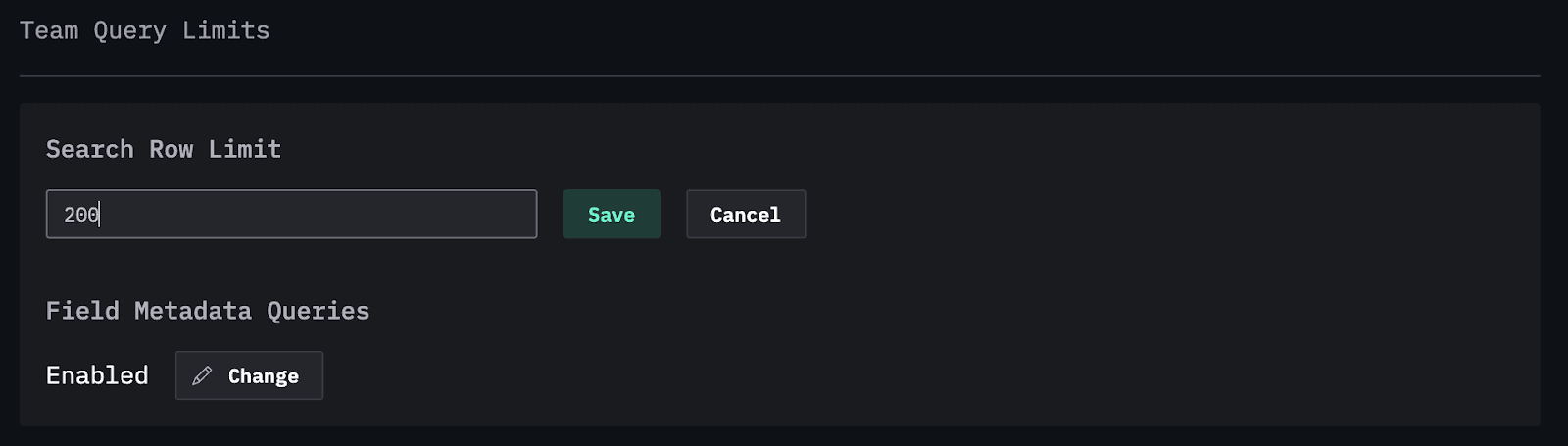Click the pencil icon beside Change
Image resolution: width=1568 pixels, height=446 pixels.
(x=202, y=376)
